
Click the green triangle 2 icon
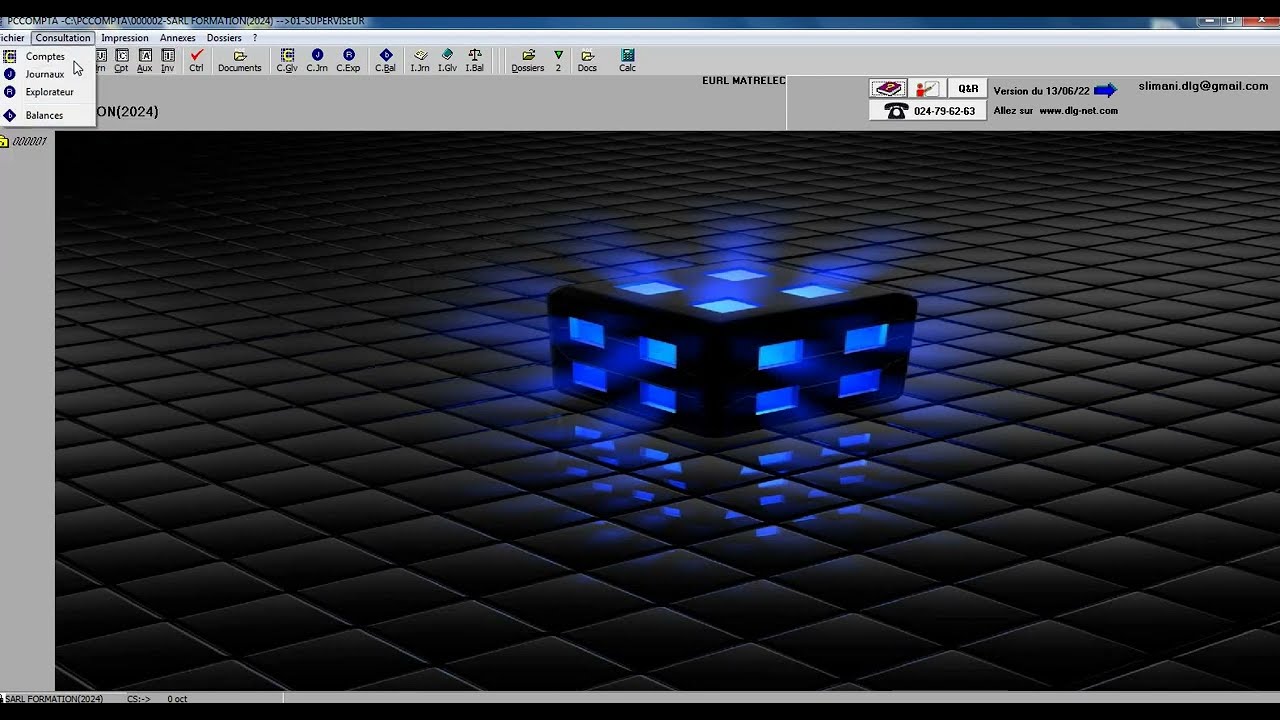pyautogui.click(x=558, y=61)
